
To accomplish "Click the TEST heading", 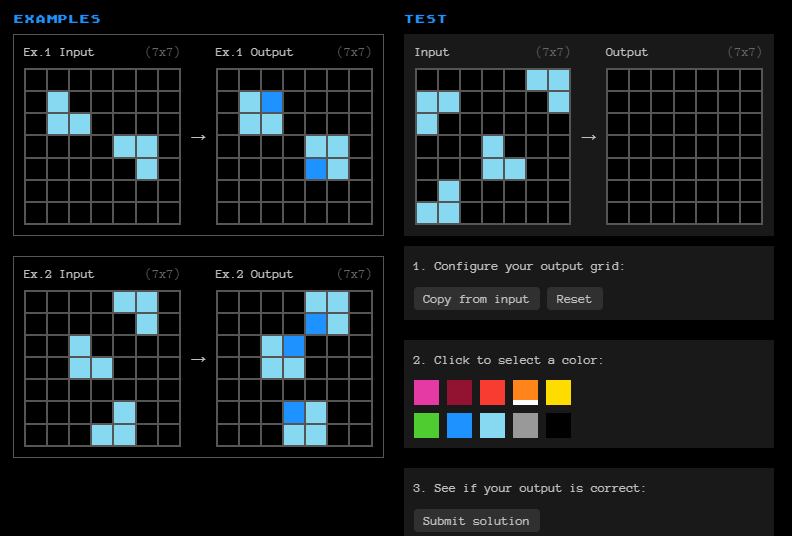I will tap(425, 19).
